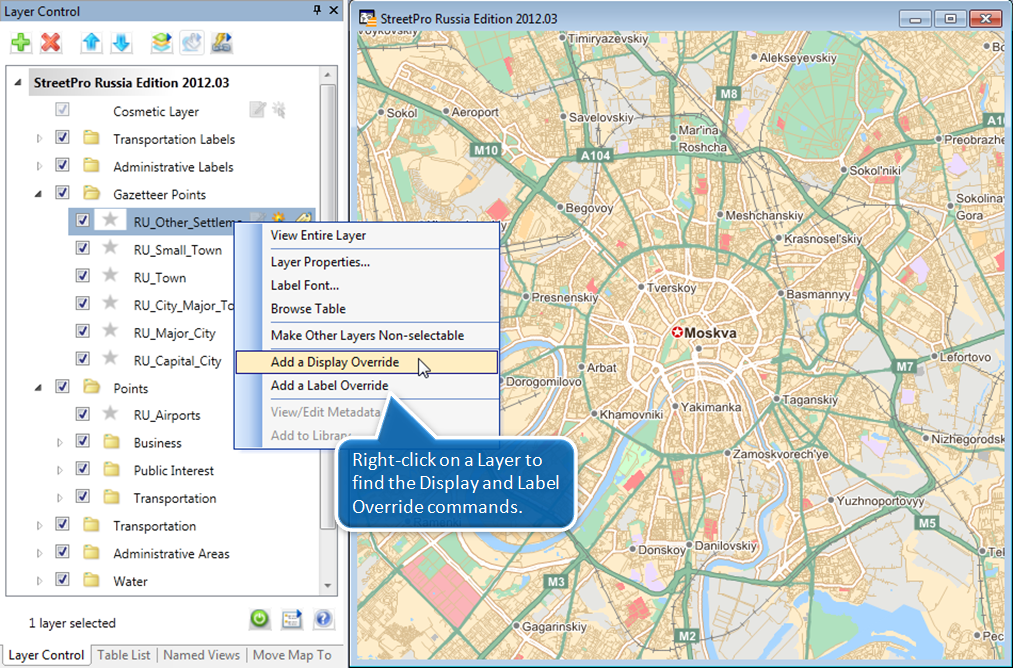Click the star style swatch of RU_Capital_City
This screenshot has width=1013, height=668.
(x=110, y=359)
